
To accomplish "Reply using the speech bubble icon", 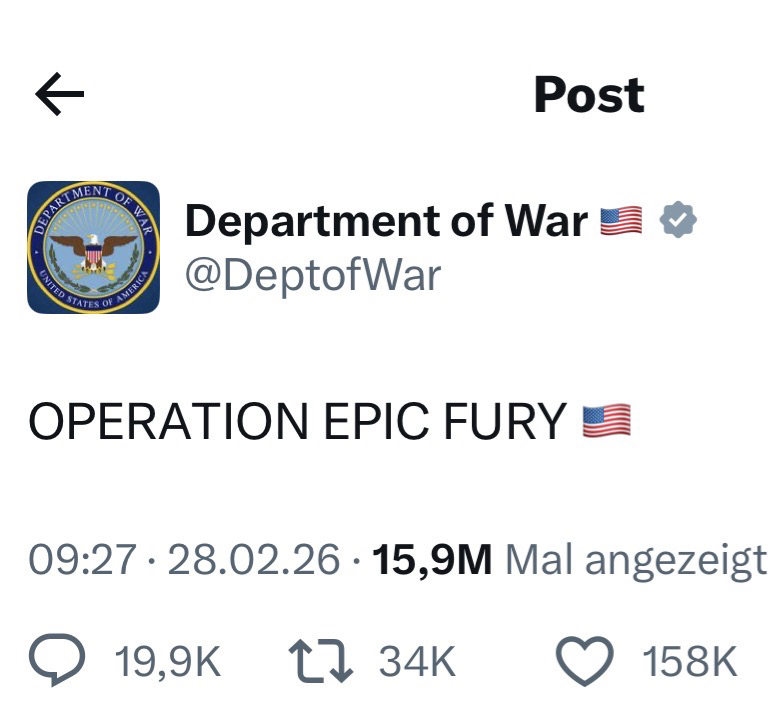I will point(57,660).
